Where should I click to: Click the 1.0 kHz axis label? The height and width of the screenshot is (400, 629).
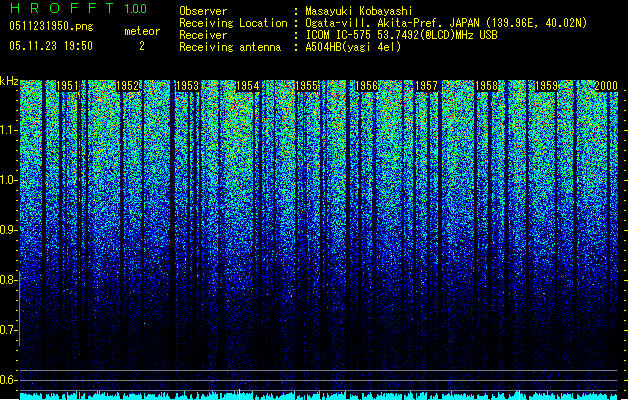coord(9,180)
